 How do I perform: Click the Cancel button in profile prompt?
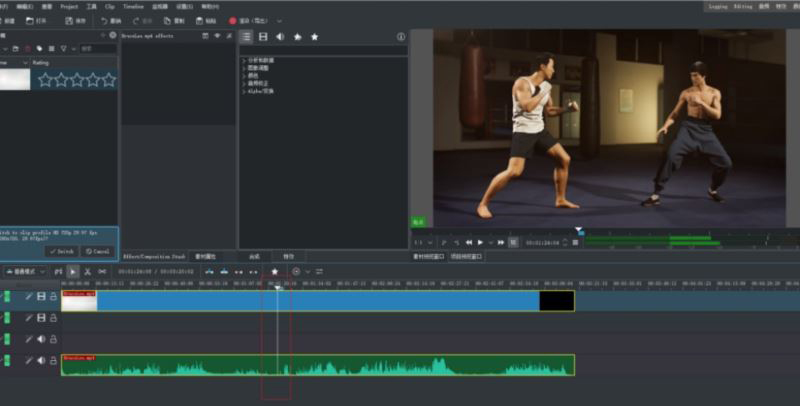97,251
